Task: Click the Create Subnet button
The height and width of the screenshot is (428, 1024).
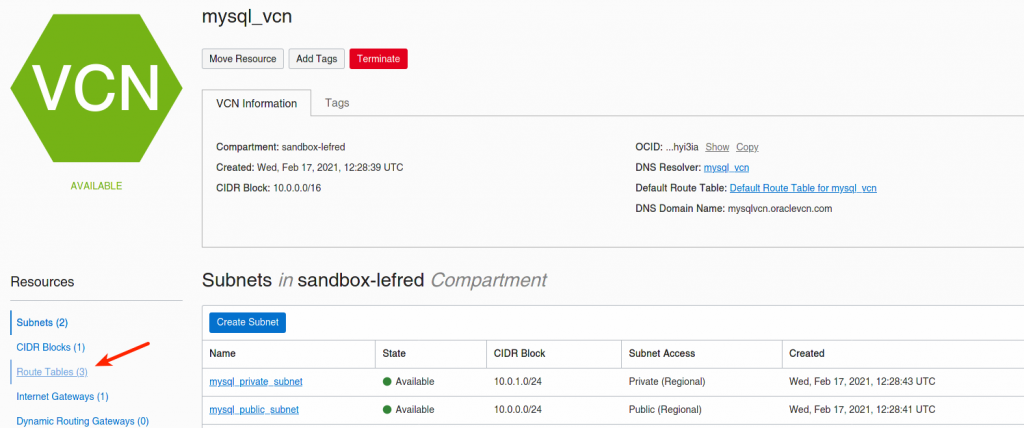Action: [247, 322]
